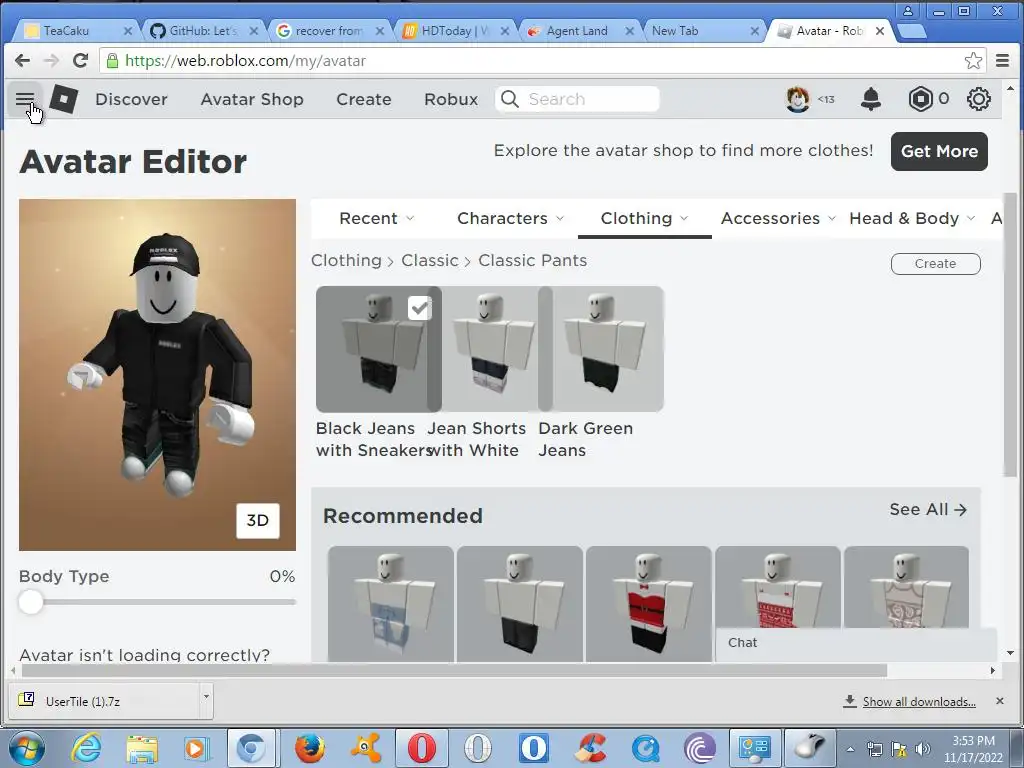Click the vertical page scrollbar
1024x768 pixels.
click(x=1010, y=335)
